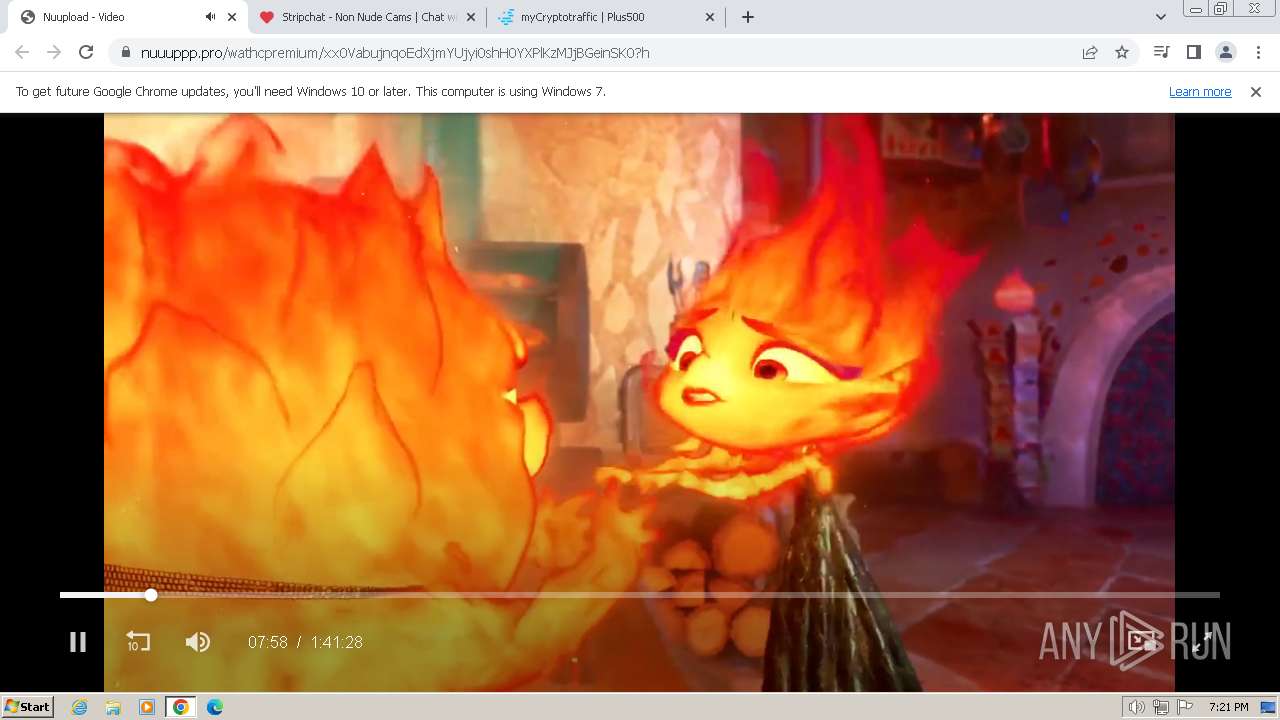This screenshot has width=1280, height=720.
Task: Dismiss the Chrome update notification bar
Action: coord(1256,91)
